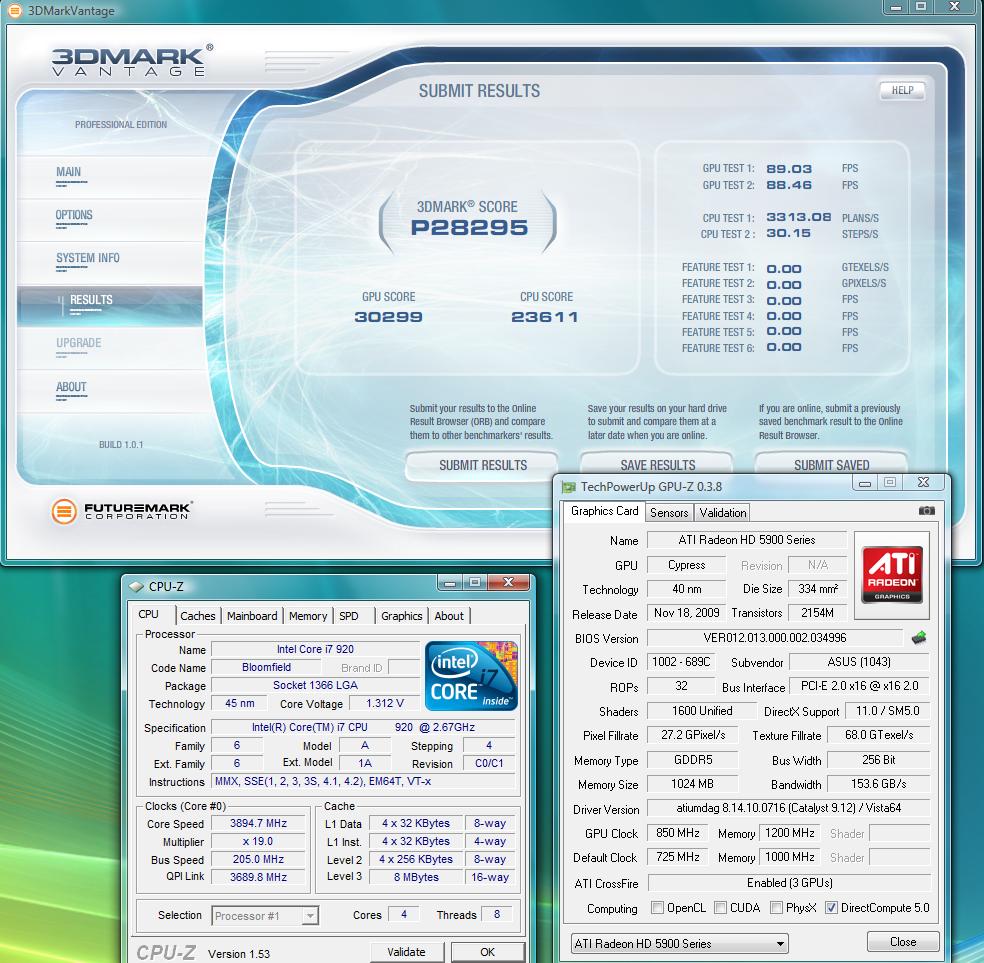Open the Graphics tab in CPU-Z
Image resolution: width=984 pixels, height=963 pixels.
click(402, 616)
